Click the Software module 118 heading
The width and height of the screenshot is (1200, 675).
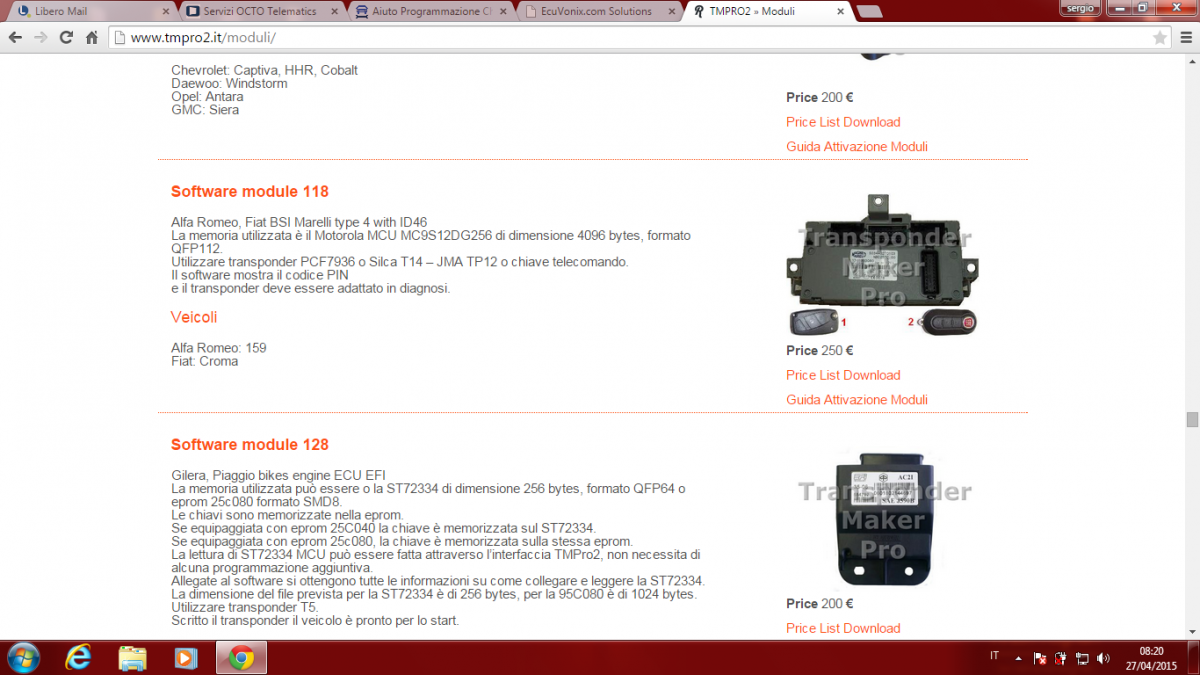(x=250, y=191)
